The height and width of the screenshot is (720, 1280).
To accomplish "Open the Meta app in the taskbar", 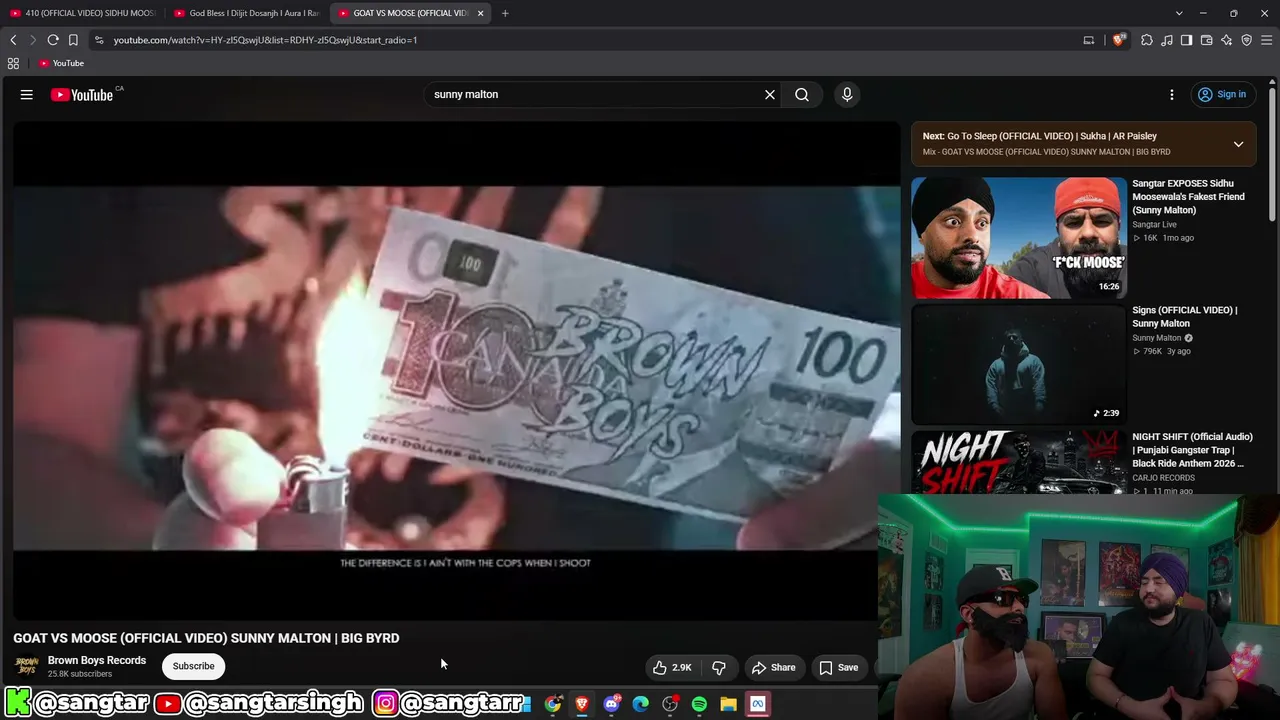I will click(758, 704).
